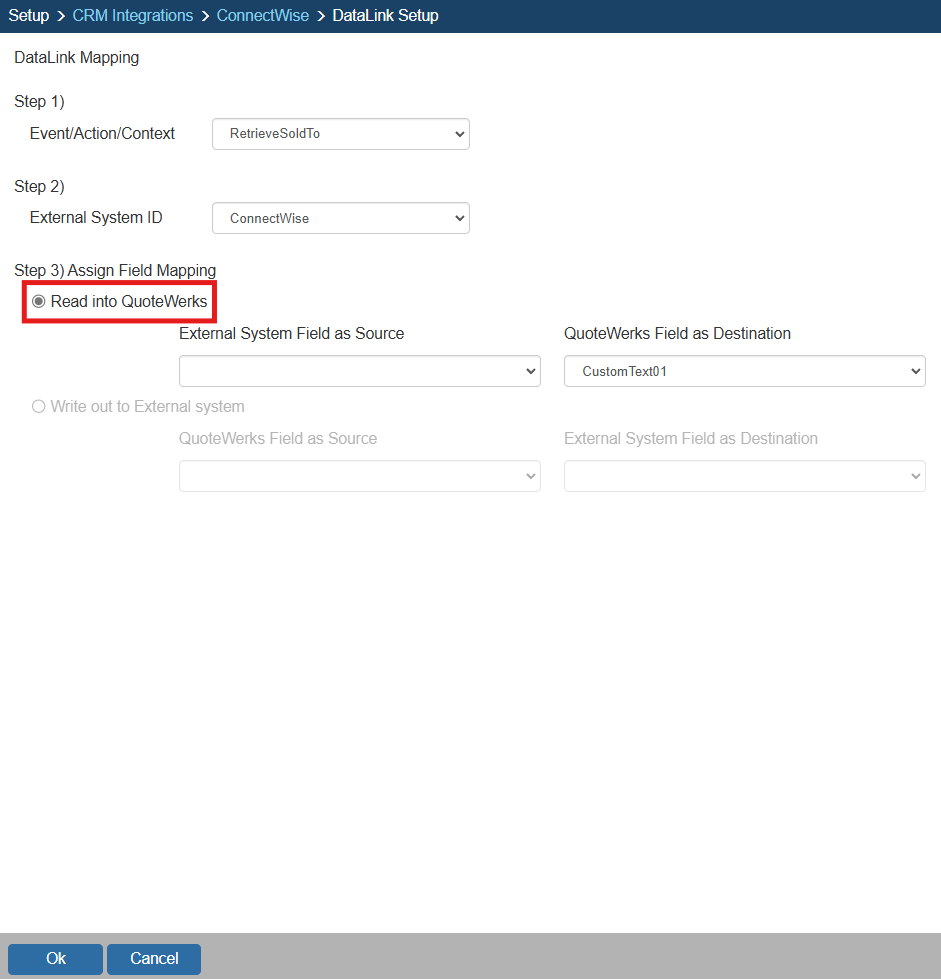
Task: Click the Event/Action/Context label
Action: tap(102, 134)
